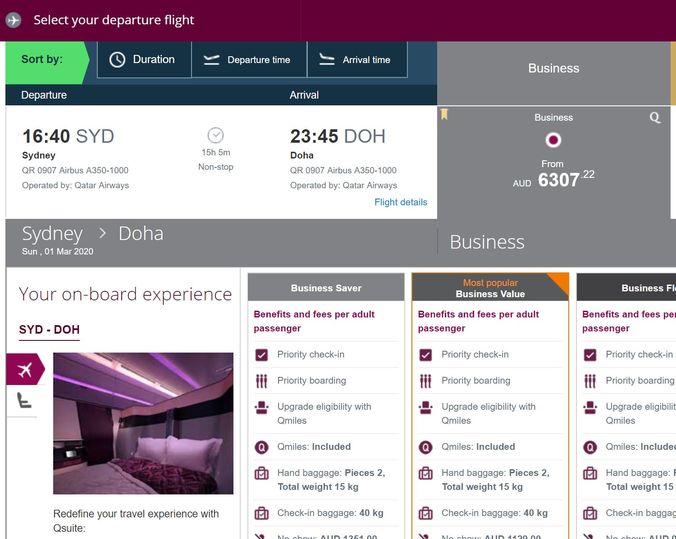Click Priority boarding icon in Business Value
676x539 pixels.
[x=426, y=381]
